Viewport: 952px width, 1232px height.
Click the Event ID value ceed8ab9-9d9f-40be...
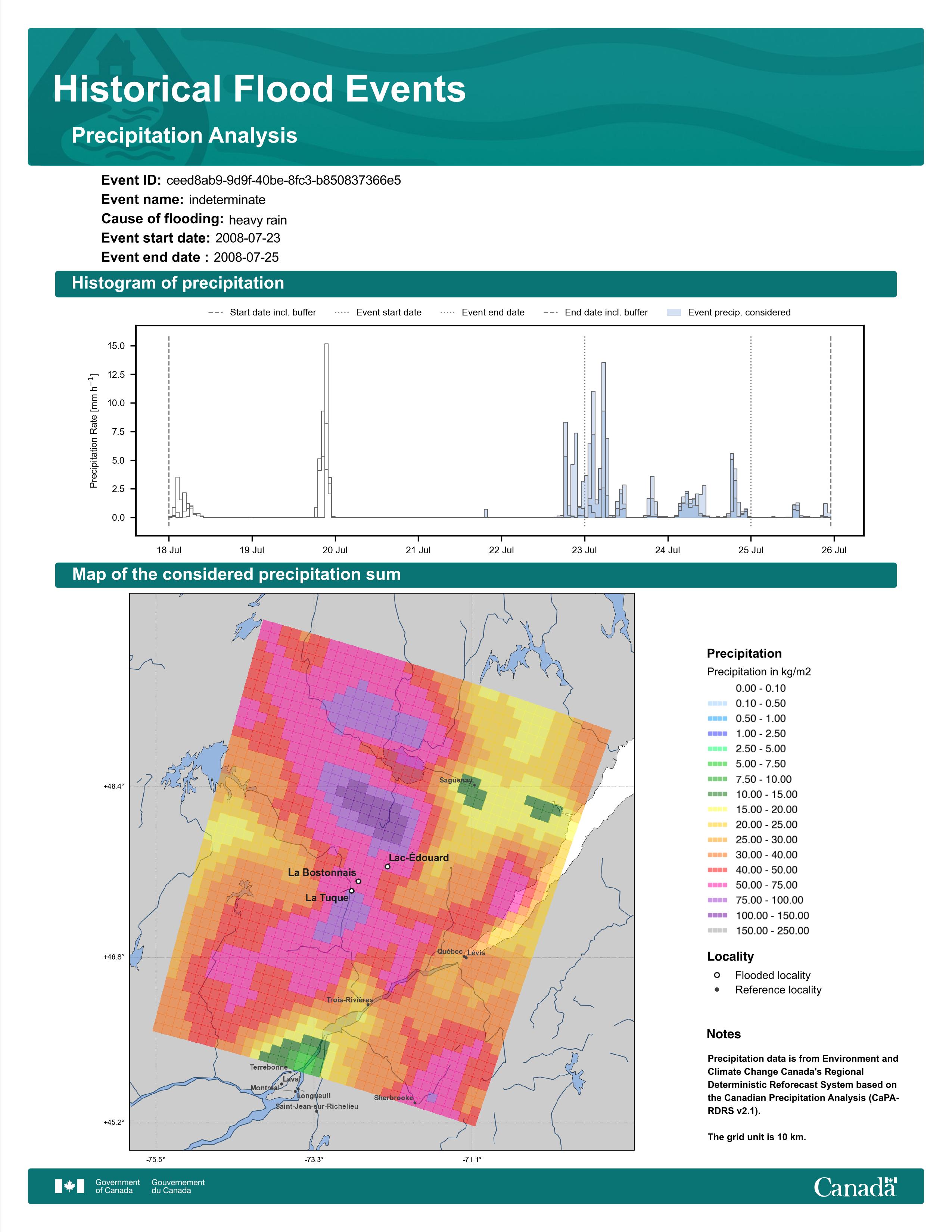[284, 181]
